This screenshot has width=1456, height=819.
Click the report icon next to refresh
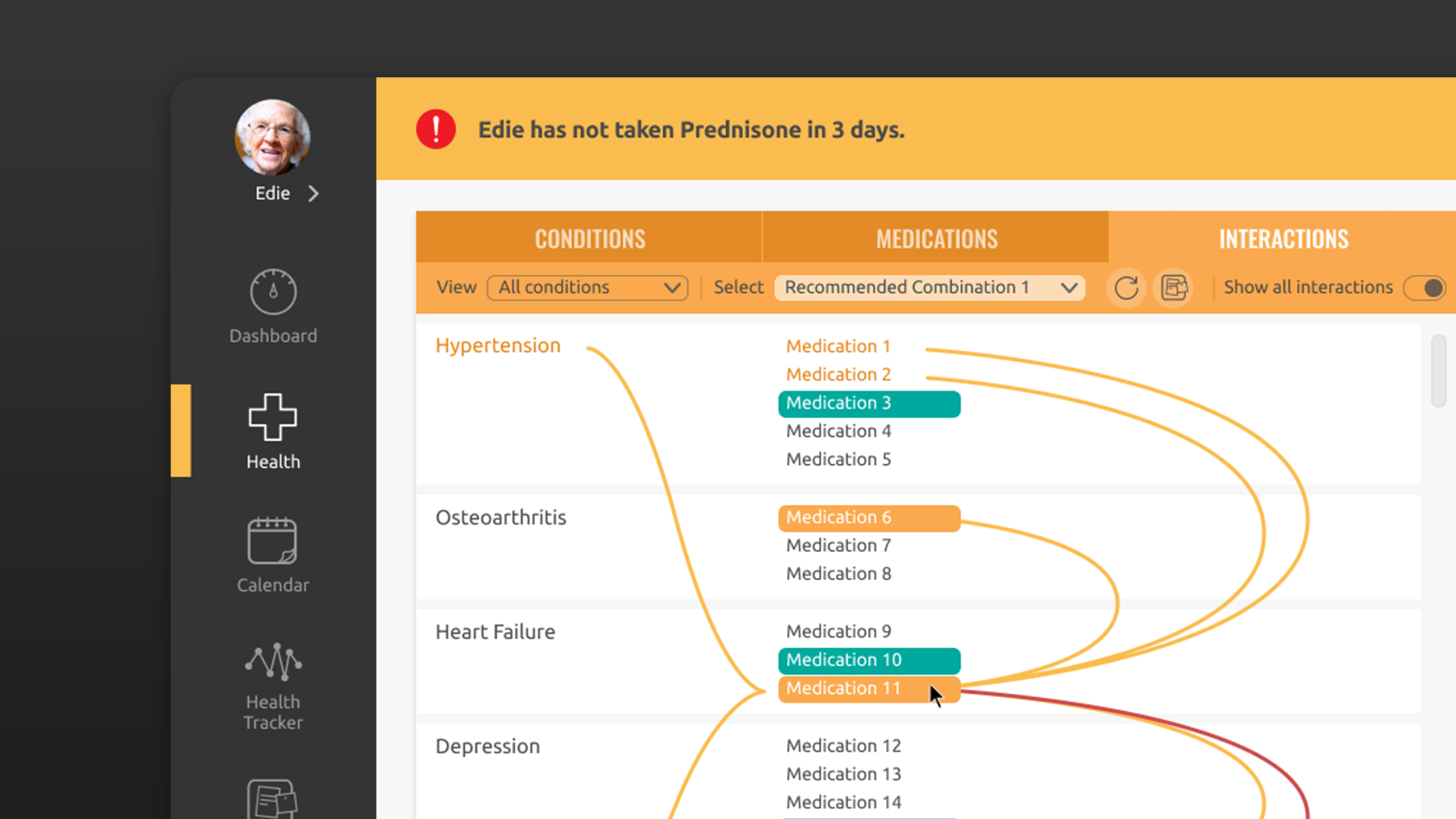click(1174, 288)
